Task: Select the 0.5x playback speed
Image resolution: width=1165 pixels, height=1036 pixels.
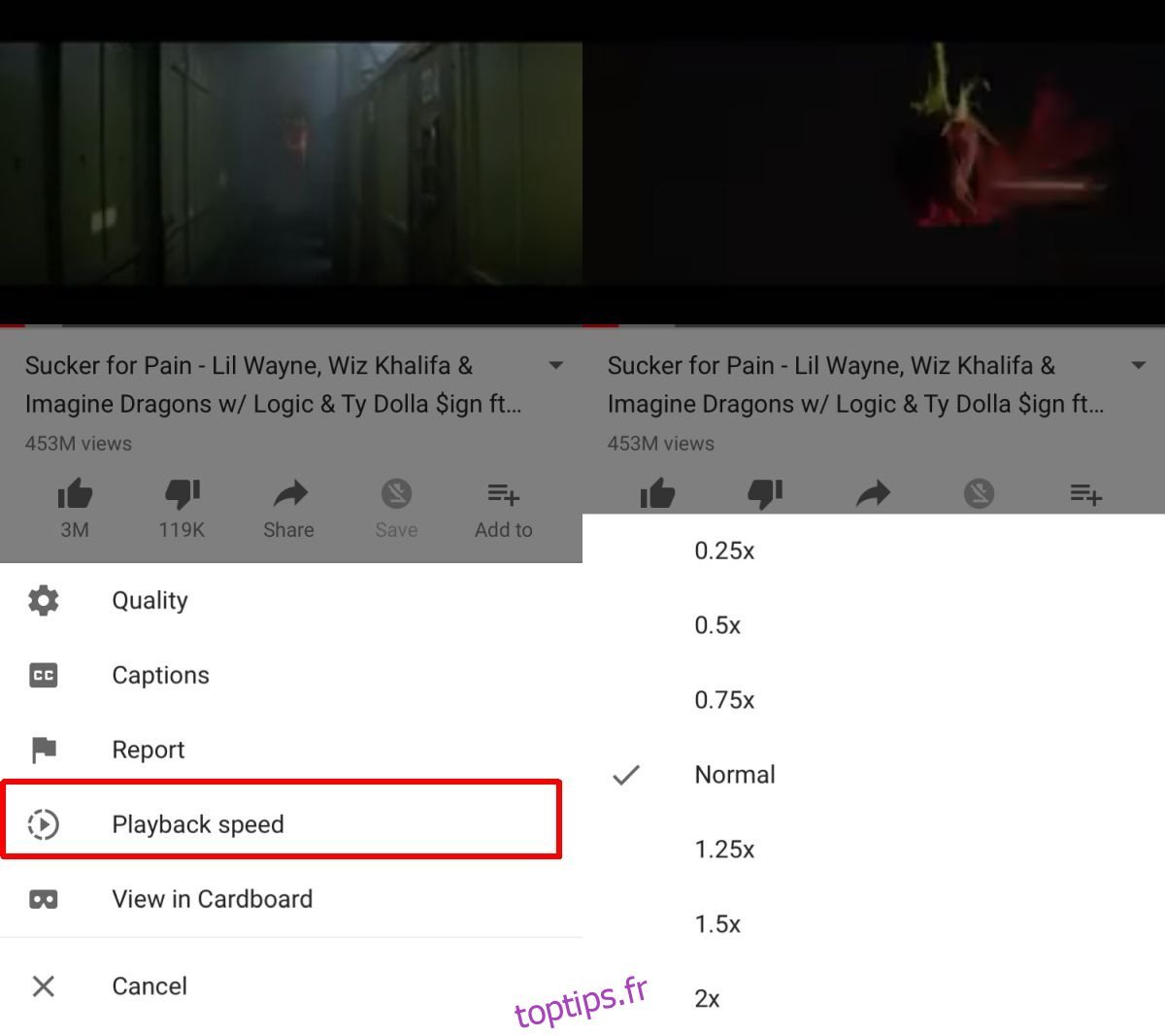Action: click(874, 625)
